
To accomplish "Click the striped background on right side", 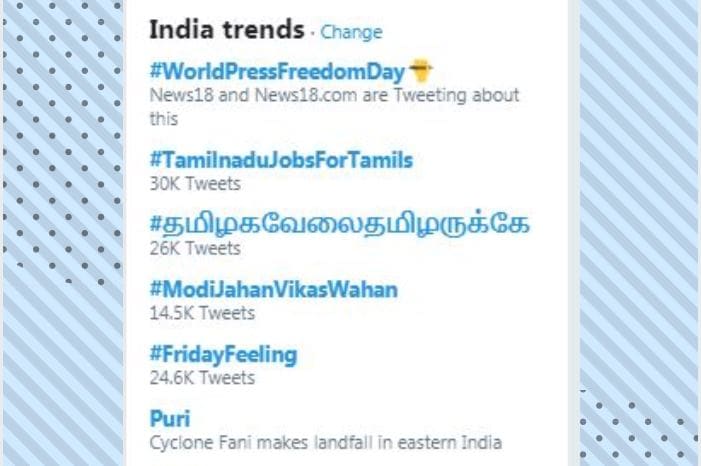I will (639, 192).
